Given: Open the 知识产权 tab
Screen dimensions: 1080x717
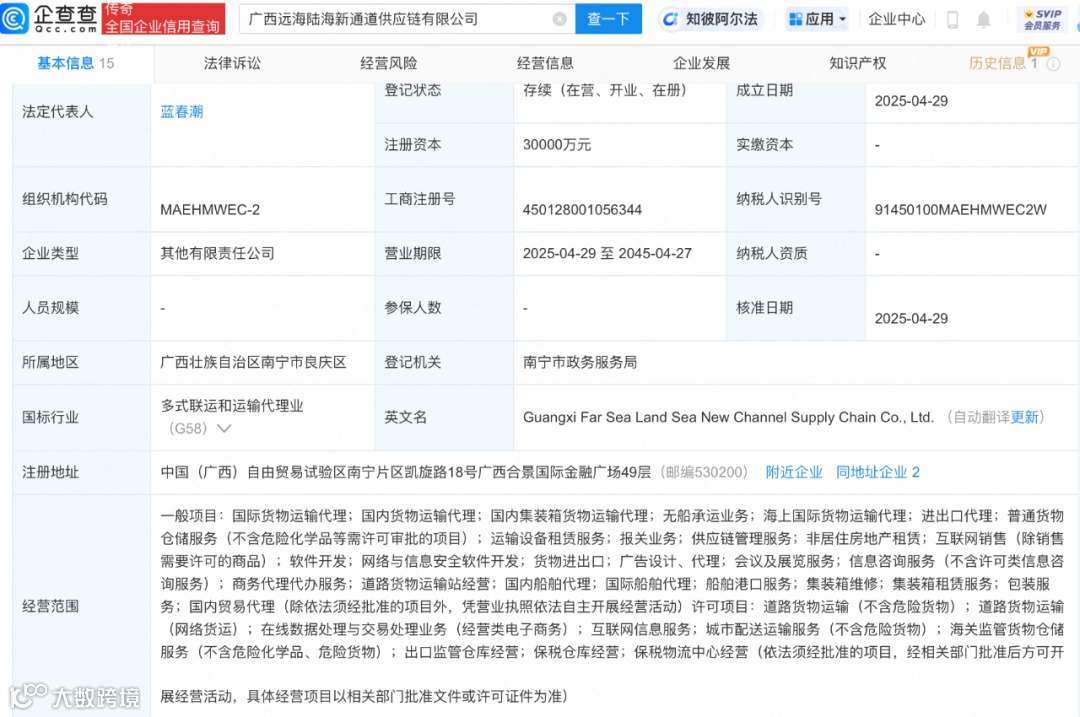Looking at the screenshot, I should click(x=858, y=63).
